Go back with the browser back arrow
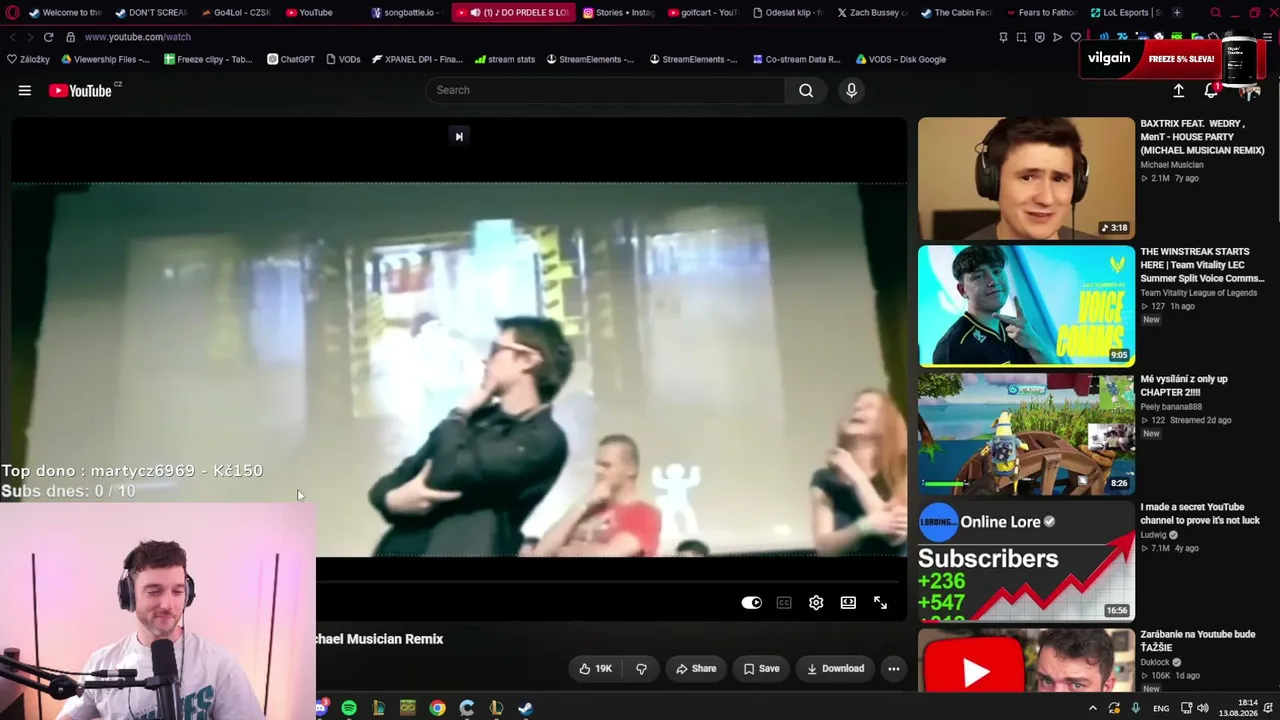1280x720 pixels. 12,37
